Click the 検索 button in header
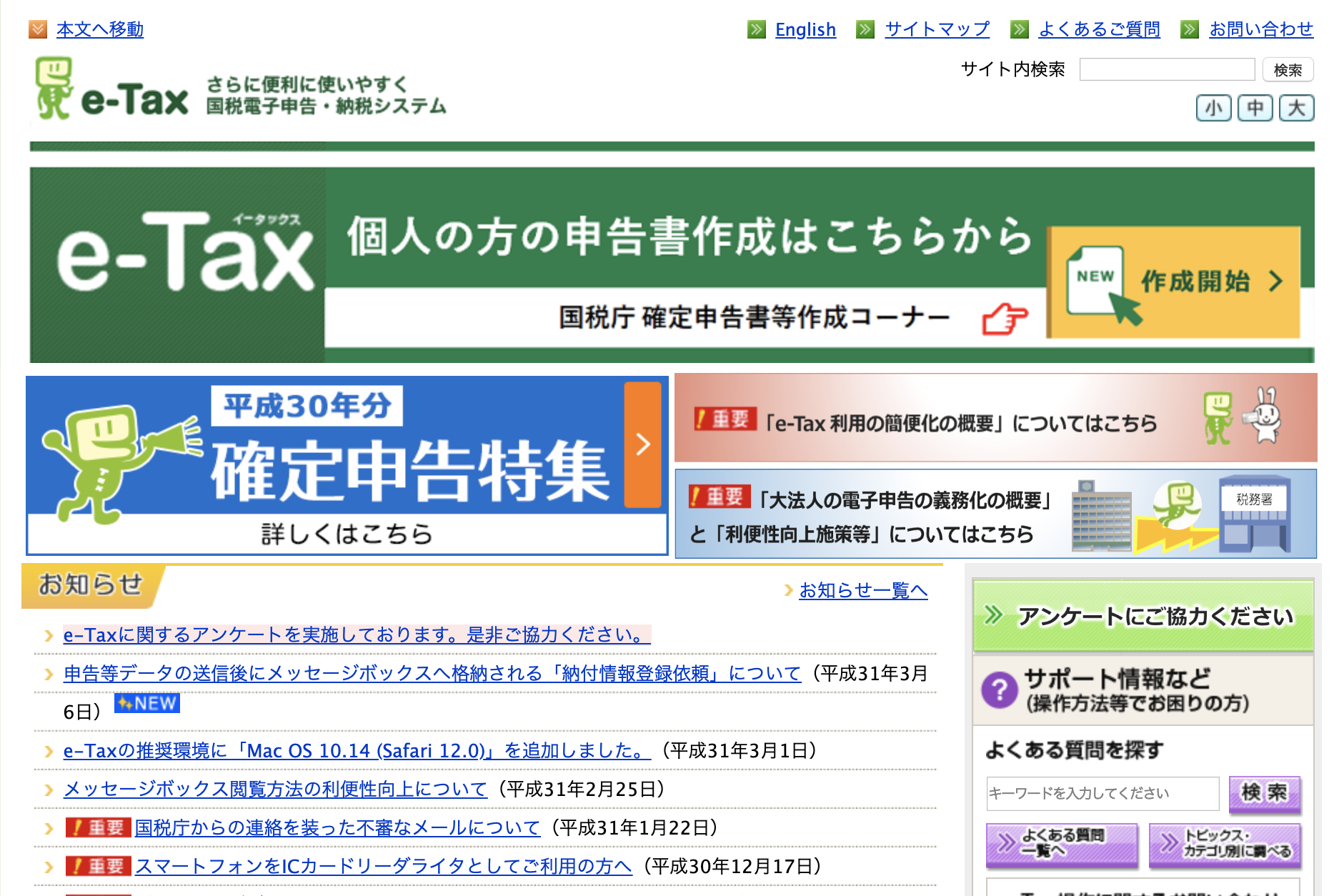1339x896 pixels. pos(1288,69)
